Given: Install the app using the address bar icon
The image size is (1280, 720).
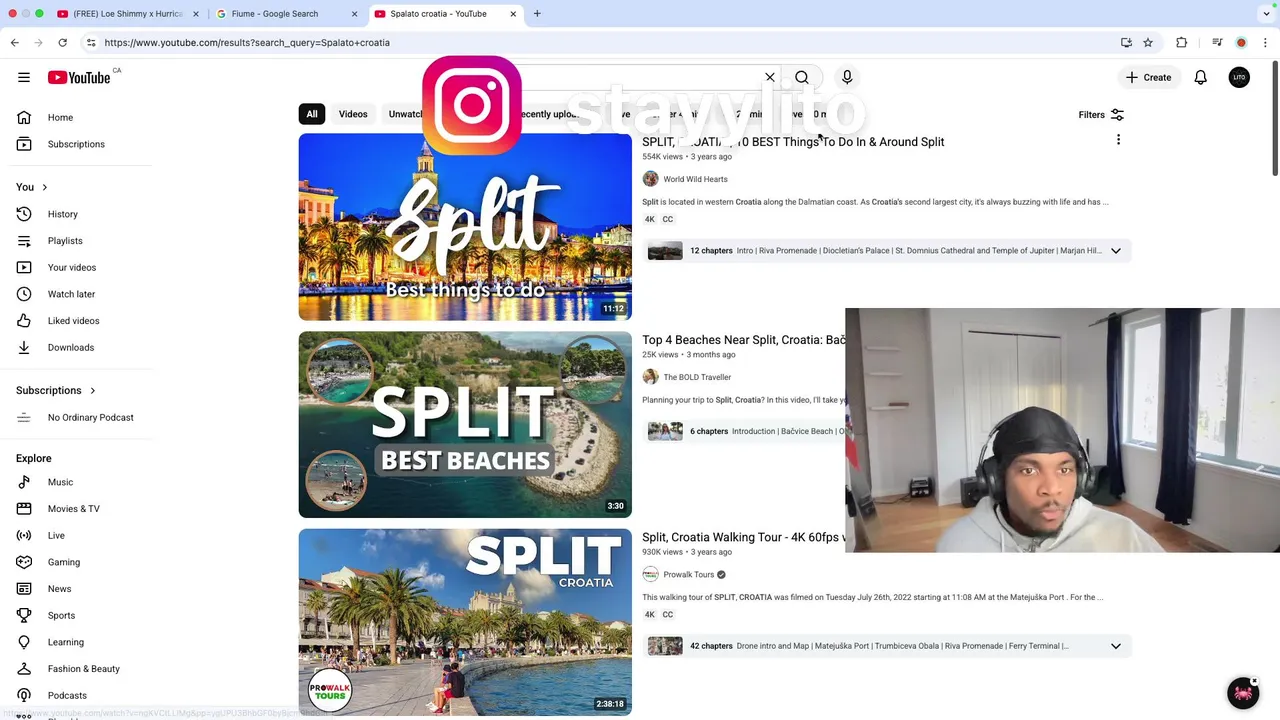Looking at the screenshot, I should click(1126, 43).
